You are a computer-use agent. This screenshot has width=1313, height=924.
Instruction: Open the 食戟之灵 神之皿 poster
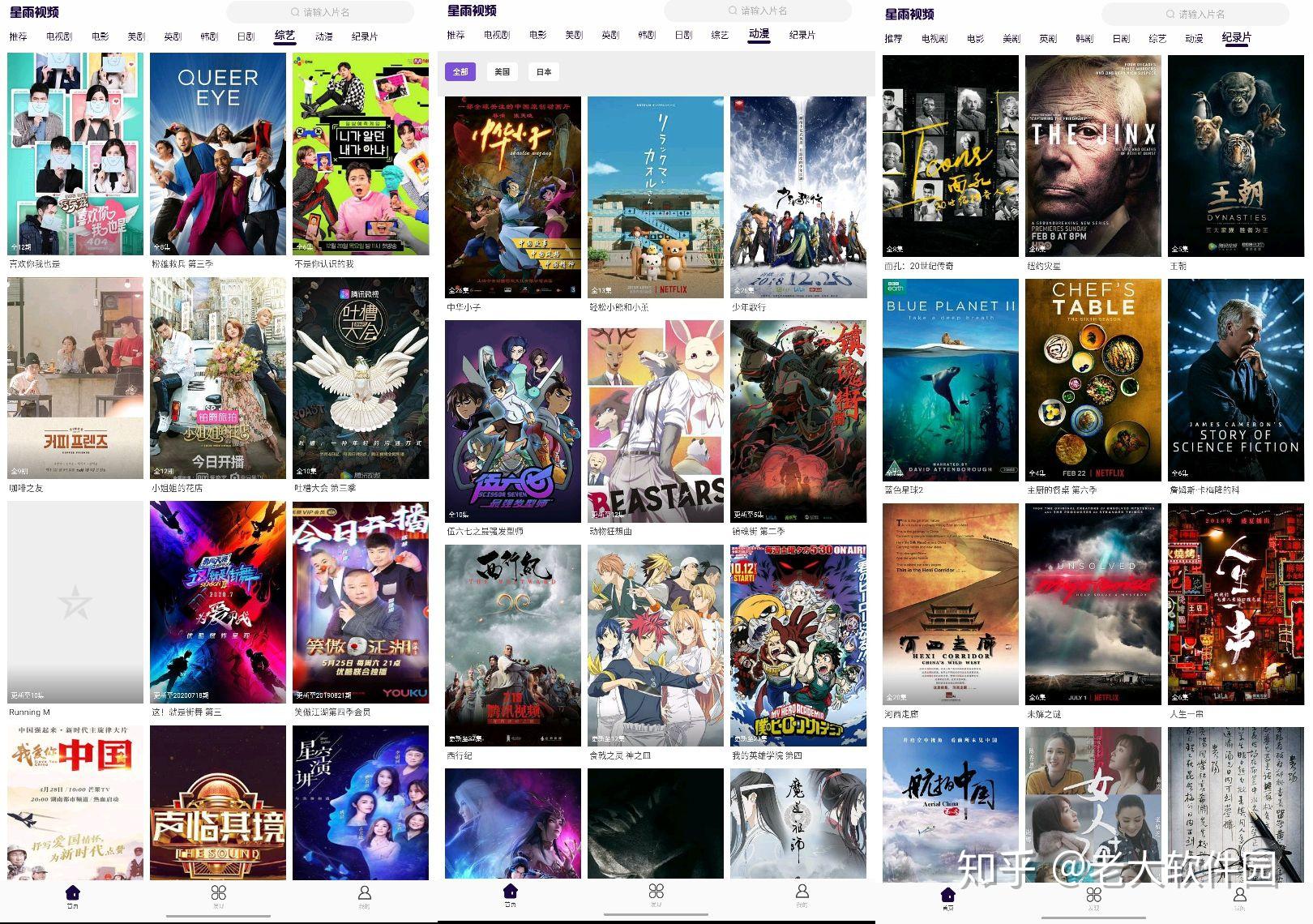coord(656,645)
